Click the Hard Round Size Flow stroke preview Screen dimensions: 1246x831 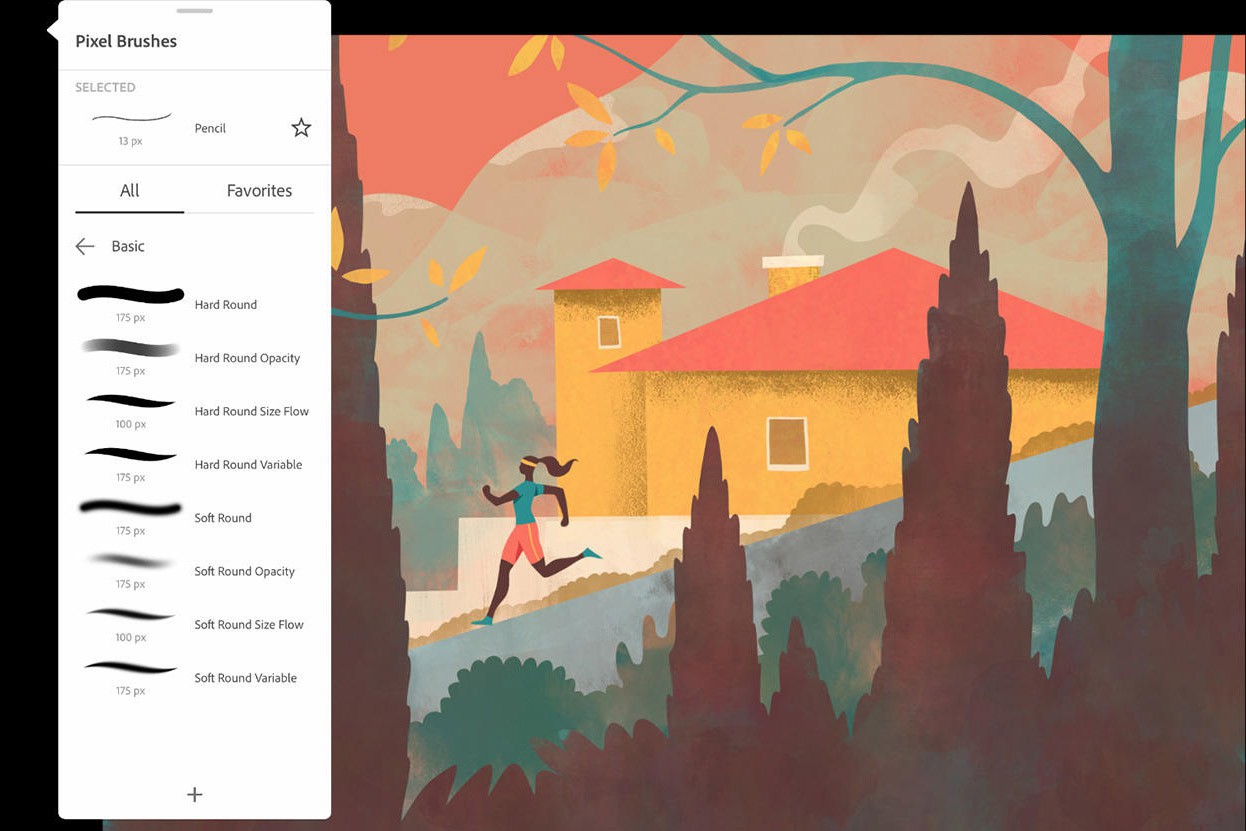point(131,401)
